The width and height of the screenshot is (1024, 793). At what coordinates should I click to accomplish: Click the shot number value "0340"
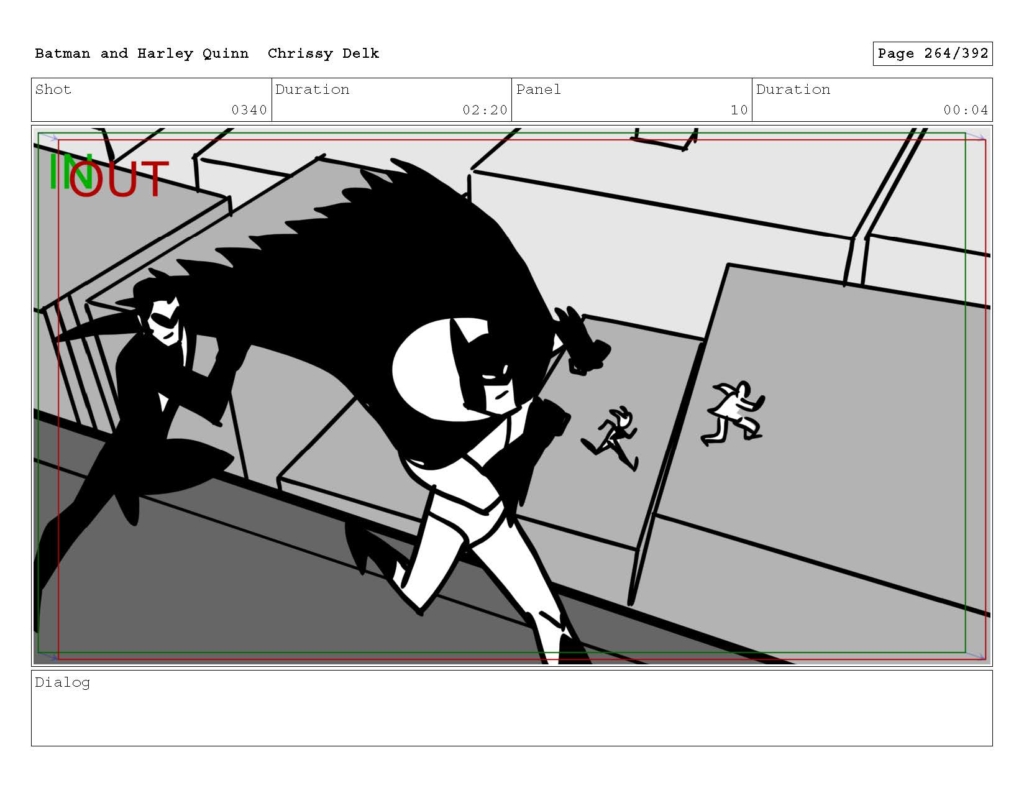tap(249, 110)
